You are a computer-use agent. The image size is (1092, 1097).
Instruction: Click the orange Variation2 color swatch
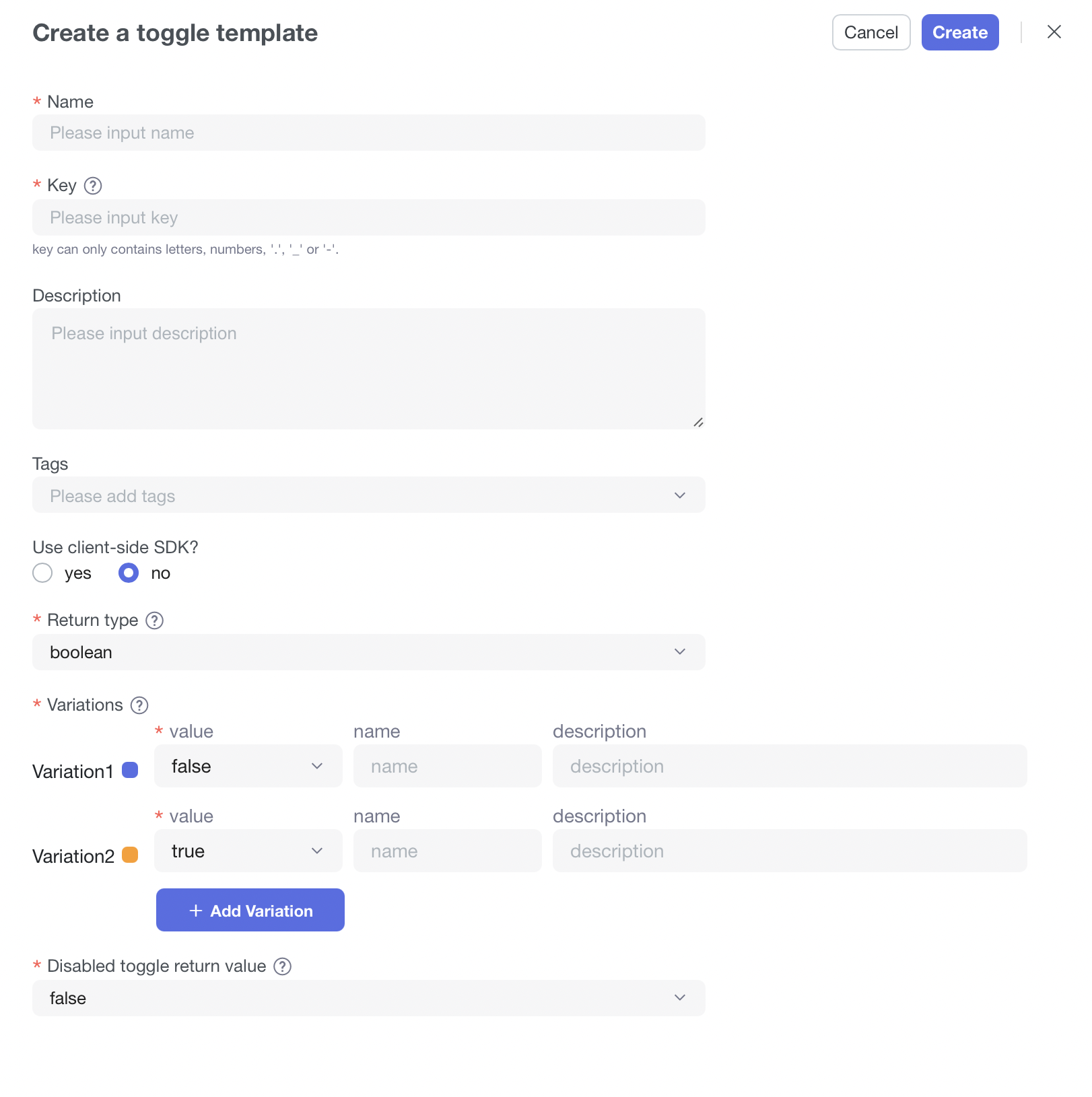pos(130,855)
